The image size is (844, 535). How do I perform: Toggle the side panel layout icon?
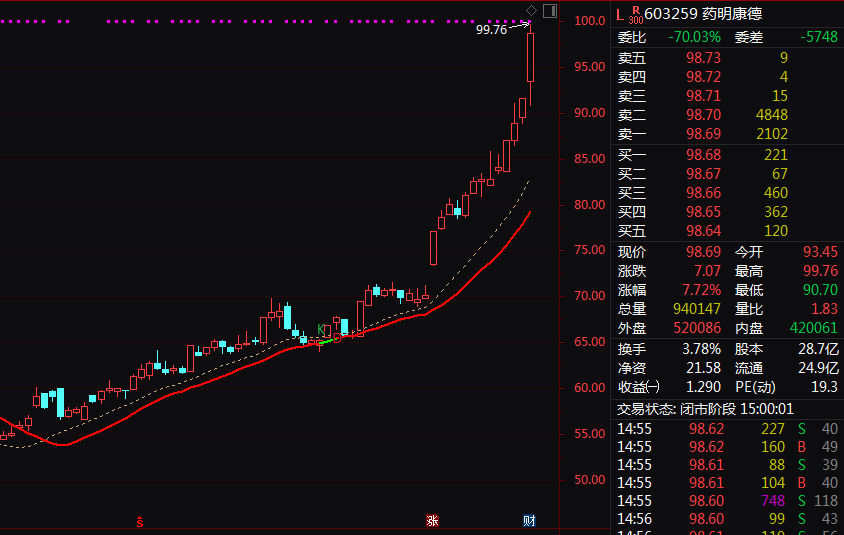[x=549, y=11]
